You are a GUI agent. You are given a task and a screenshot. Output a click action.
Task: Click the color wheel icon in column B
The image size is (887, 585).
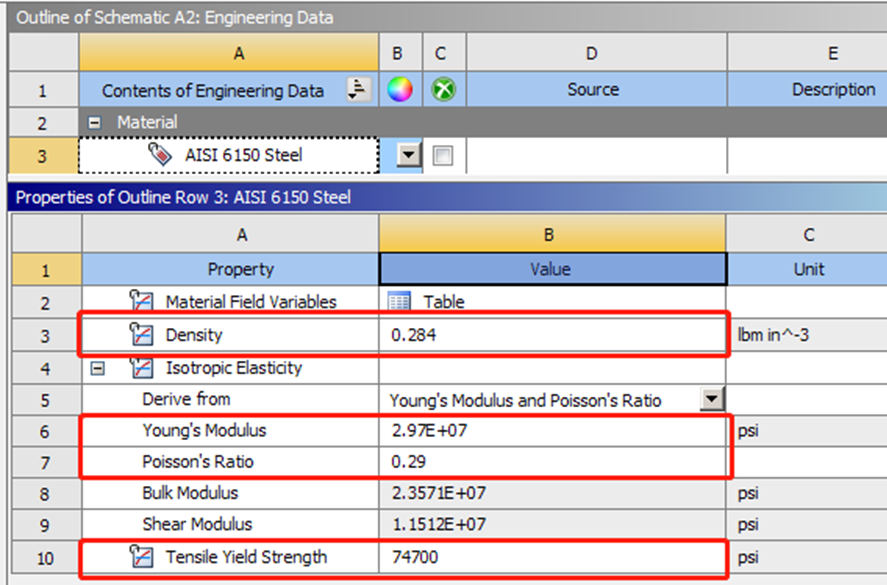point(399,89)
